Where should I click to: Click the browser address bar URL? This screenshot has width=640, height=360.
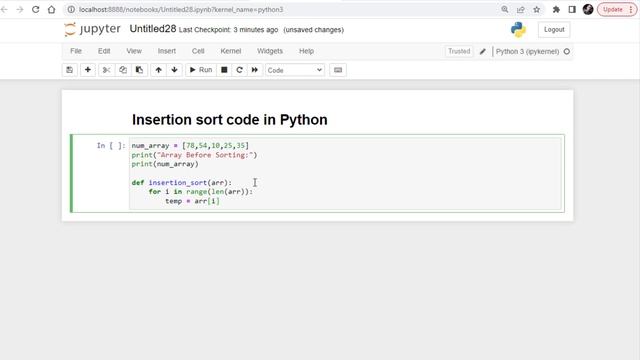pyautogui.click(x=181, y=9)
